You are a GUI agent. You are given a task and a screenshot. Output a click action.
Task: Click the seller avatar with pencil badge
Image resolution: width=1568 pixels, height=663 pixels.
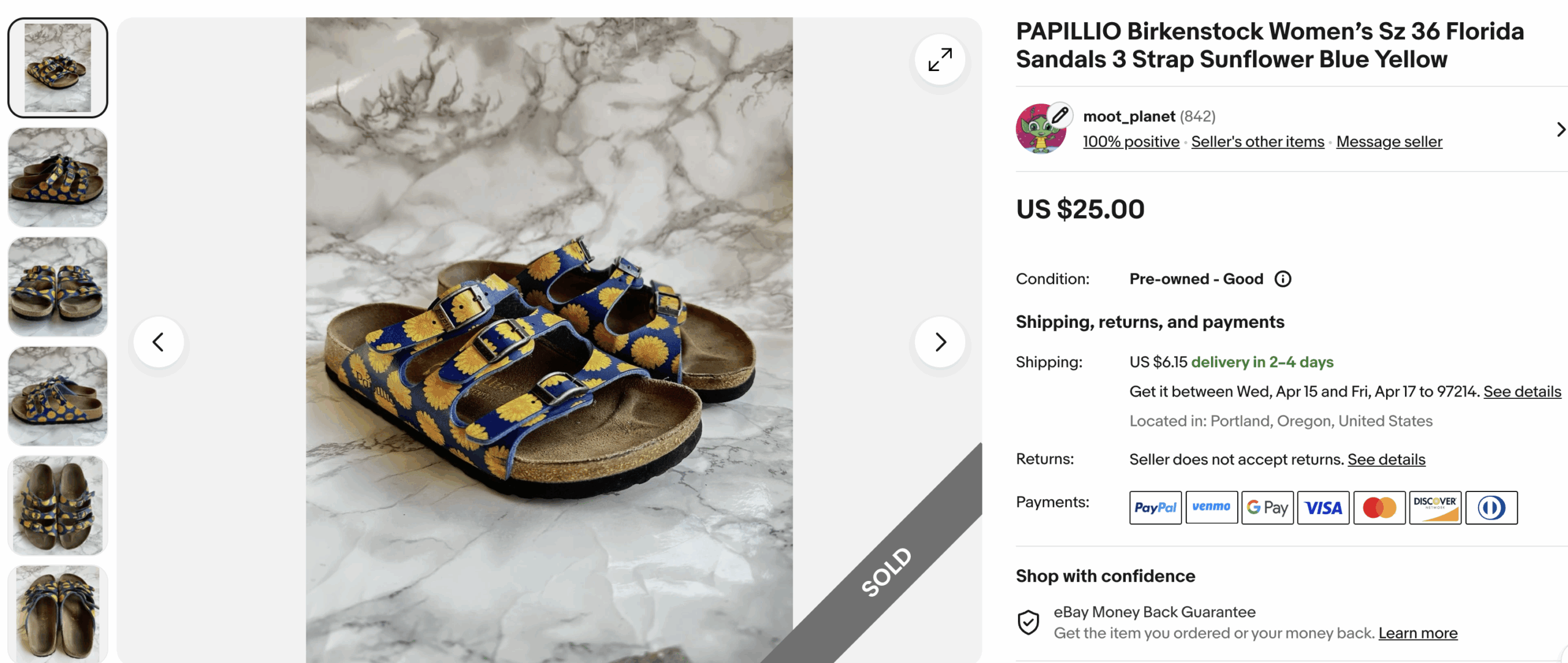pyautogui.click(x=1042, y=129)
